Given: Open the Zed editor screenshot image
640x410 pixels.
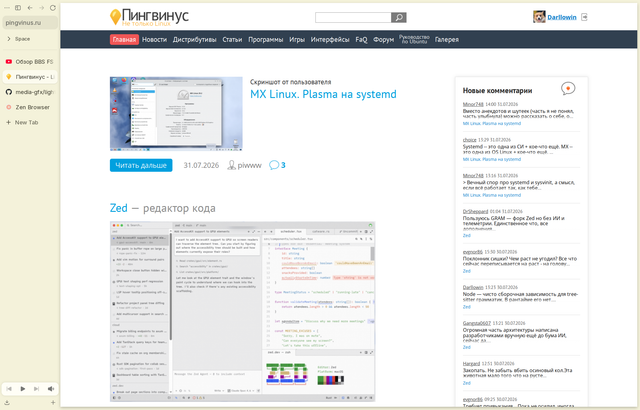Looking at the screenshot, I should click(242, 312).
